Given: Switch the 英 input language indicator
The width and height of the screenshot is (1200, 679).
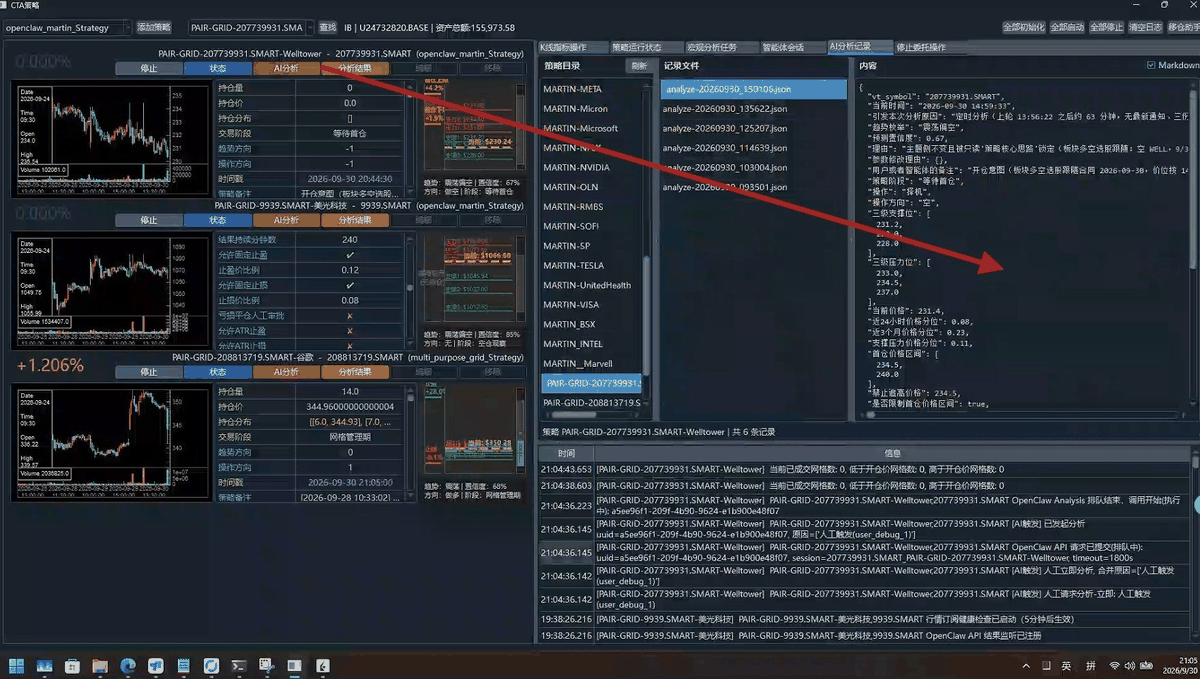Looking at the screenshot, I should 1066,666.
